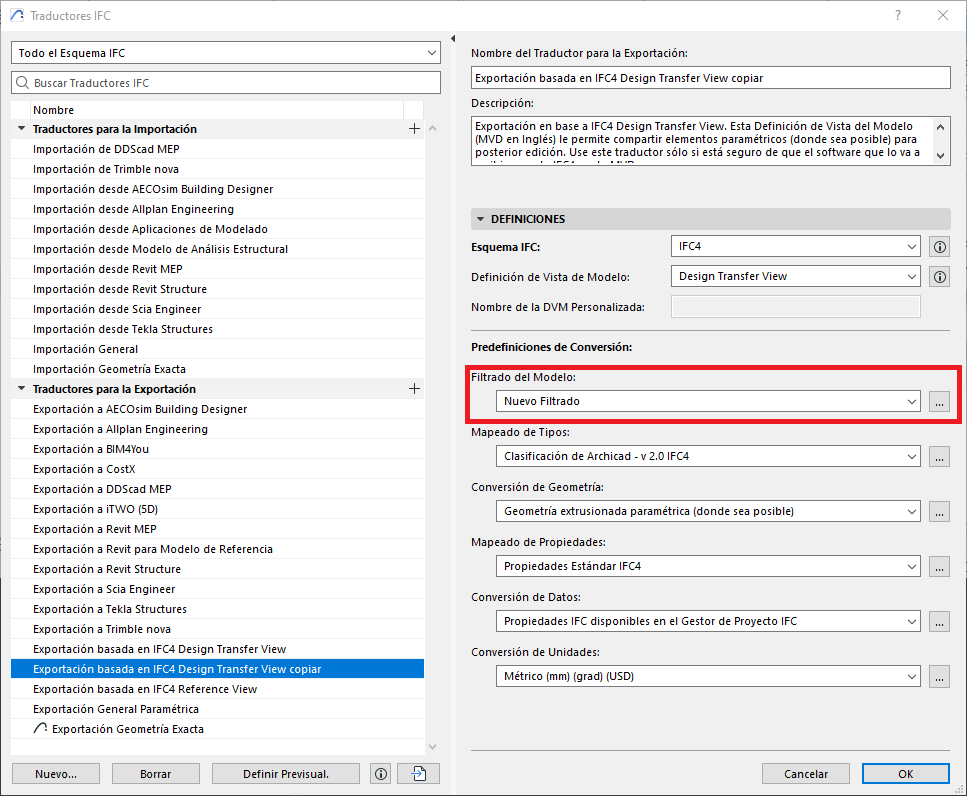This screenshot has width=967, height=796.
Task: Add a new export translator with plus icon
Action: 414,389
